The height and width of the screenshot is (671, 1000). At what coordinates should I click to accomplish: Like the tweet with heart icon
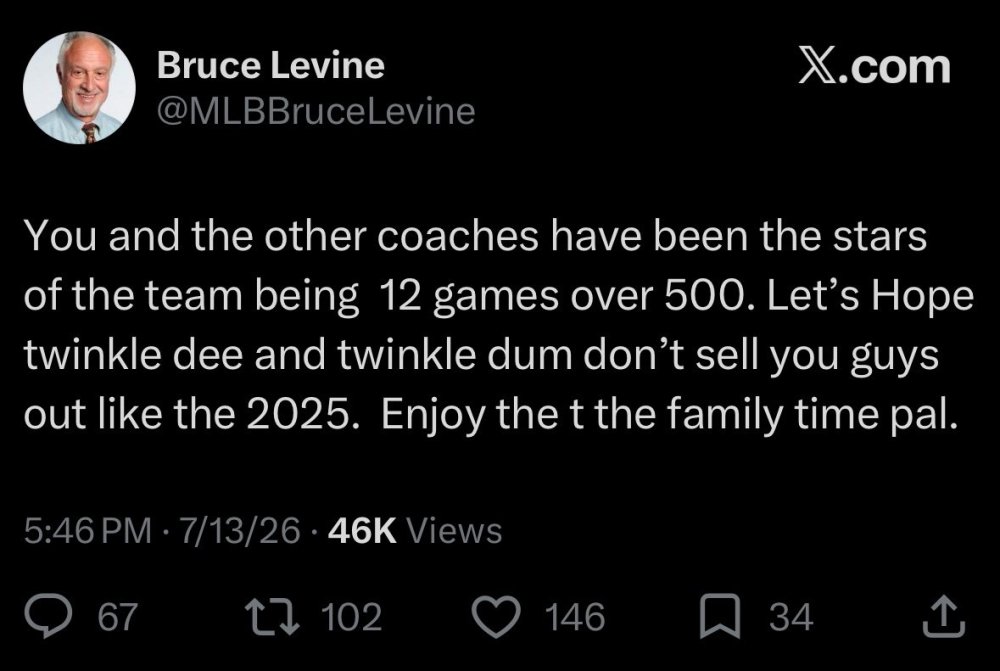point(497,617)
